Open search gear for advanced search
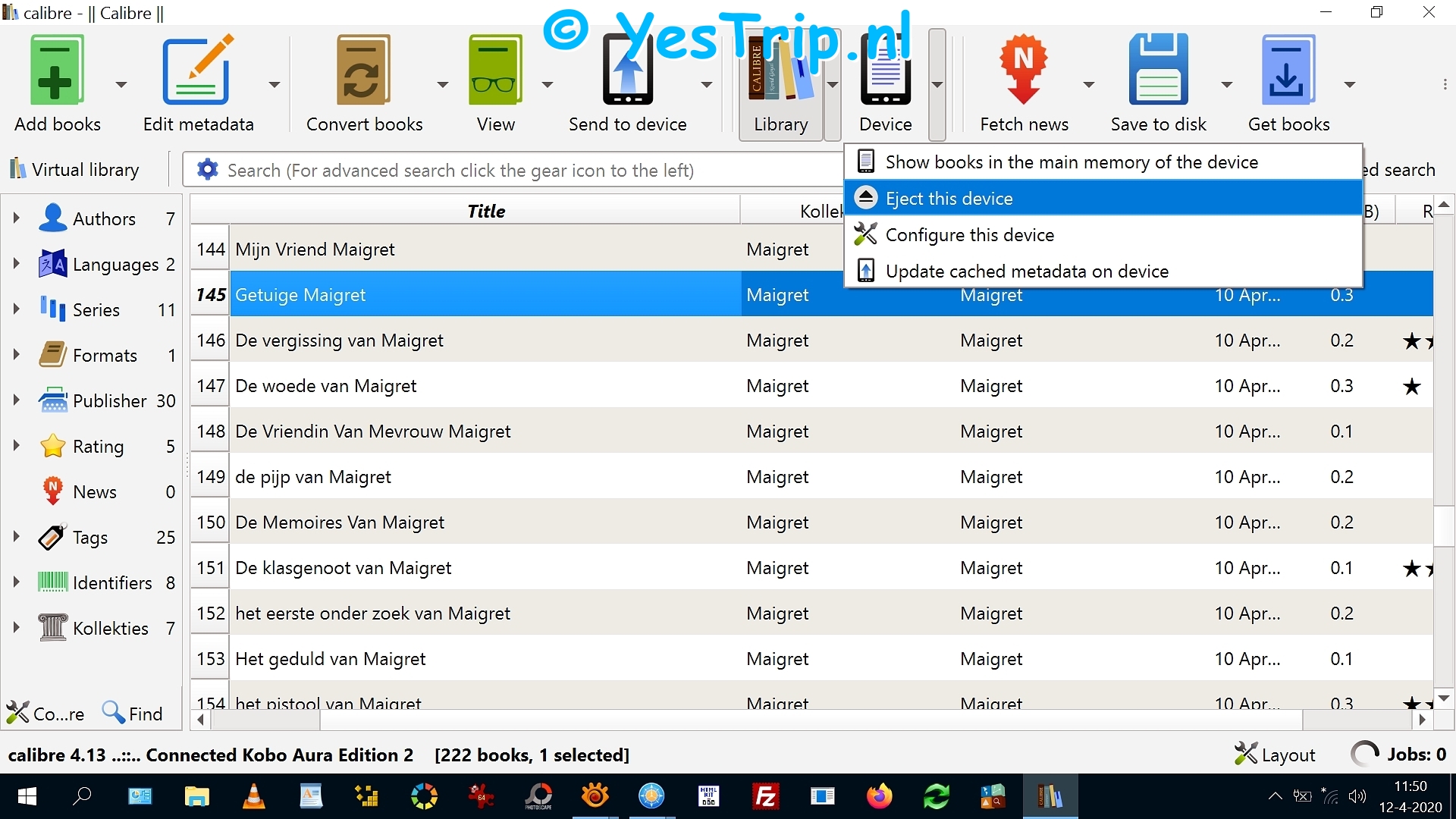The height and width of the screenshot is (819, 1456). pyautogui.click(x=207, y=170)
